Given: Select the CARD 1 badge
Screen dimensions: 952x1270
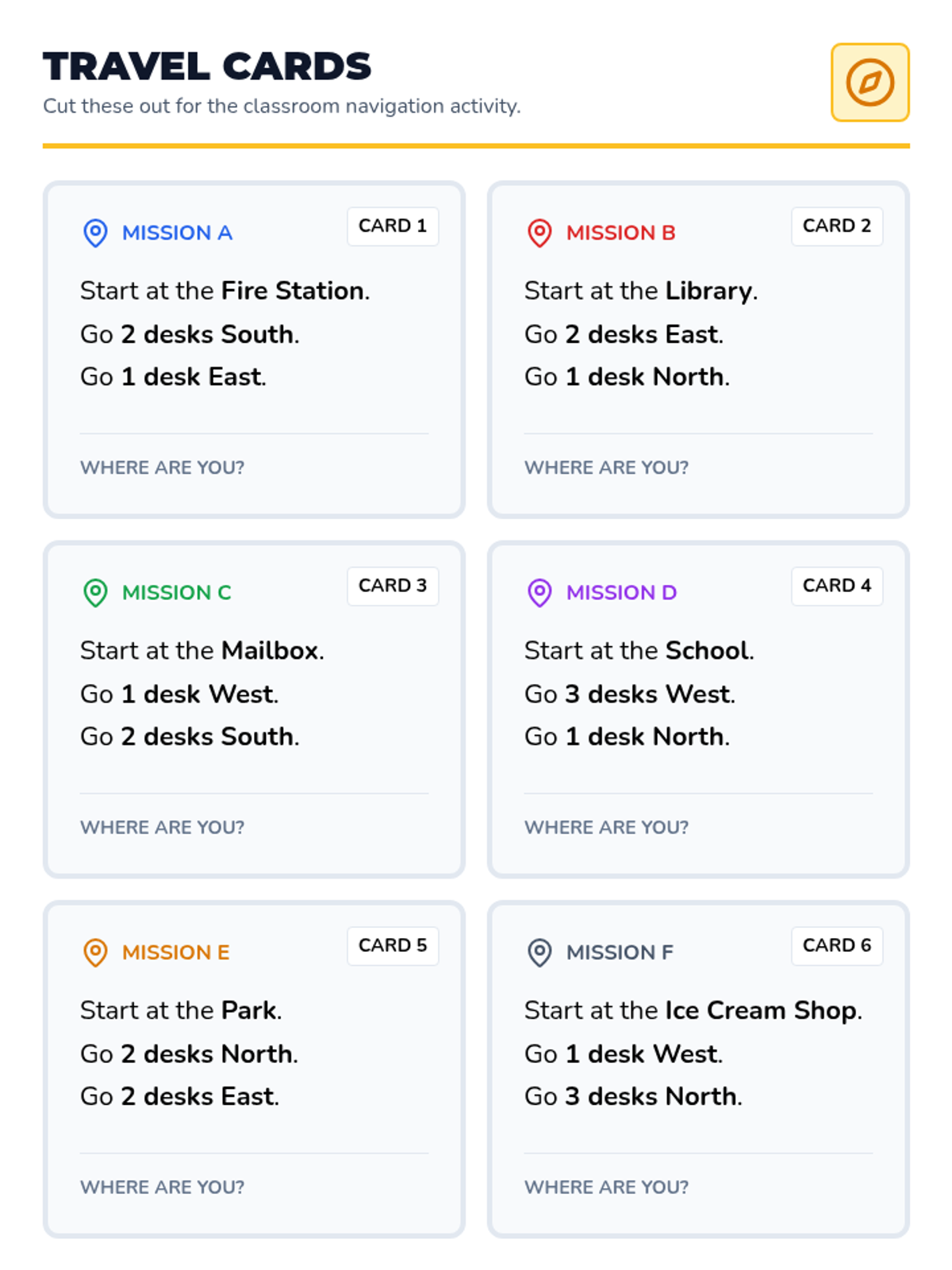Looking at the screenshot, I should pyautogui.click(x=393, y=226).
